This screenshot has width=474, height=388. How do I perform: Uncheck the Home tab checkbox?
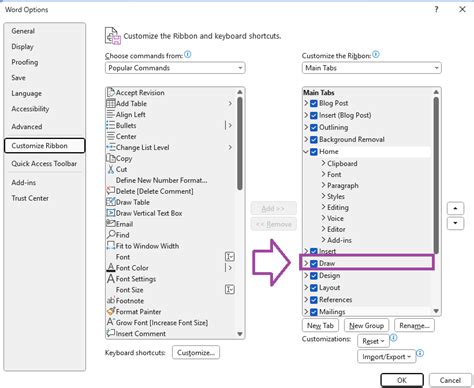coord(314,152)
